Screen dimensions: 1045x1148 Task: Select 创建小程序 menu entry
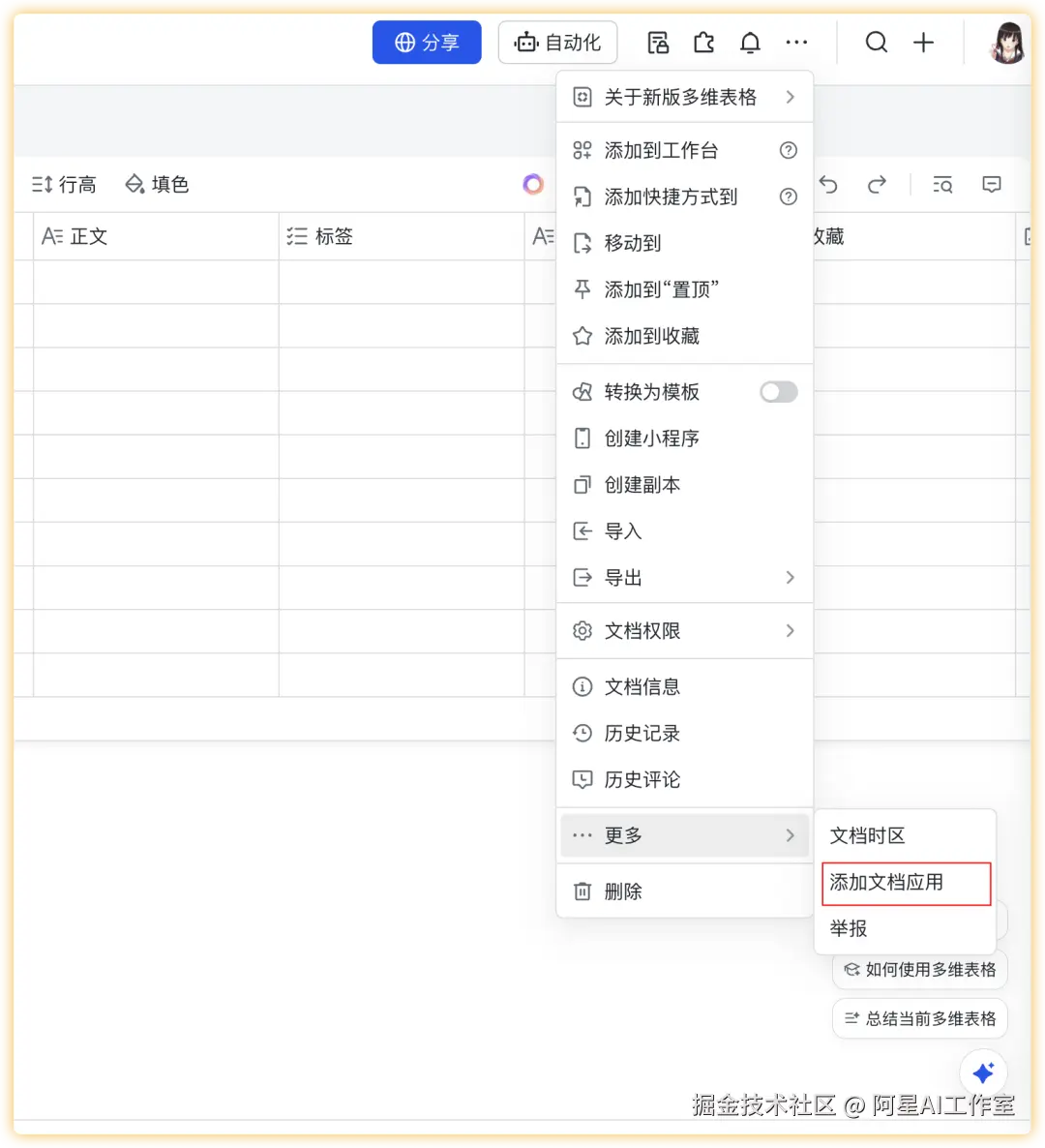(684, 438)
